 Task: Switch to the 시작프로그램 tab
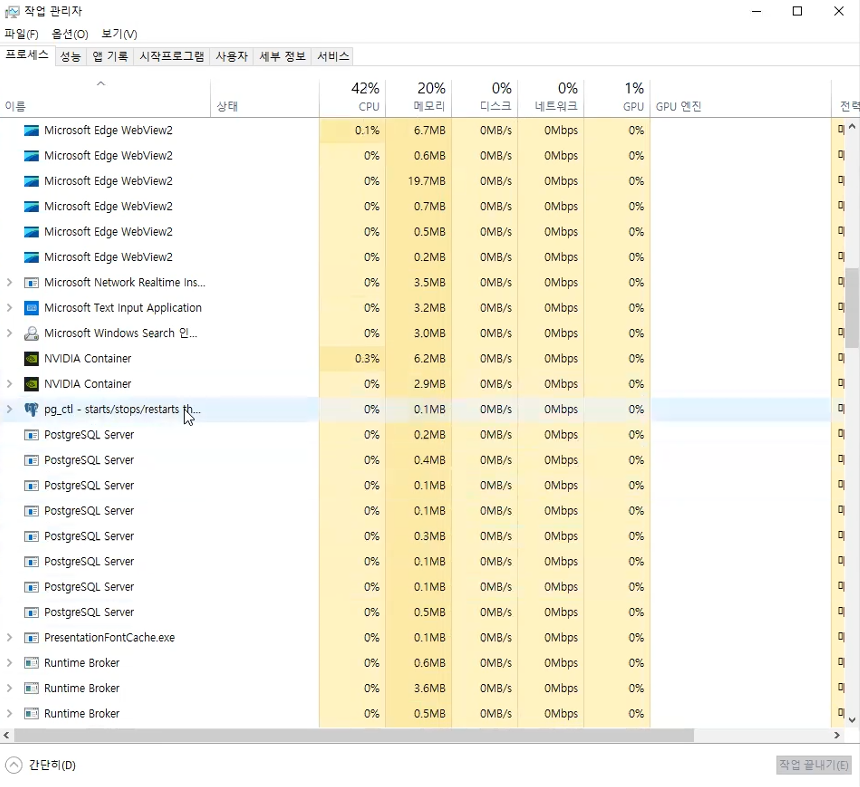click(171, 56)
